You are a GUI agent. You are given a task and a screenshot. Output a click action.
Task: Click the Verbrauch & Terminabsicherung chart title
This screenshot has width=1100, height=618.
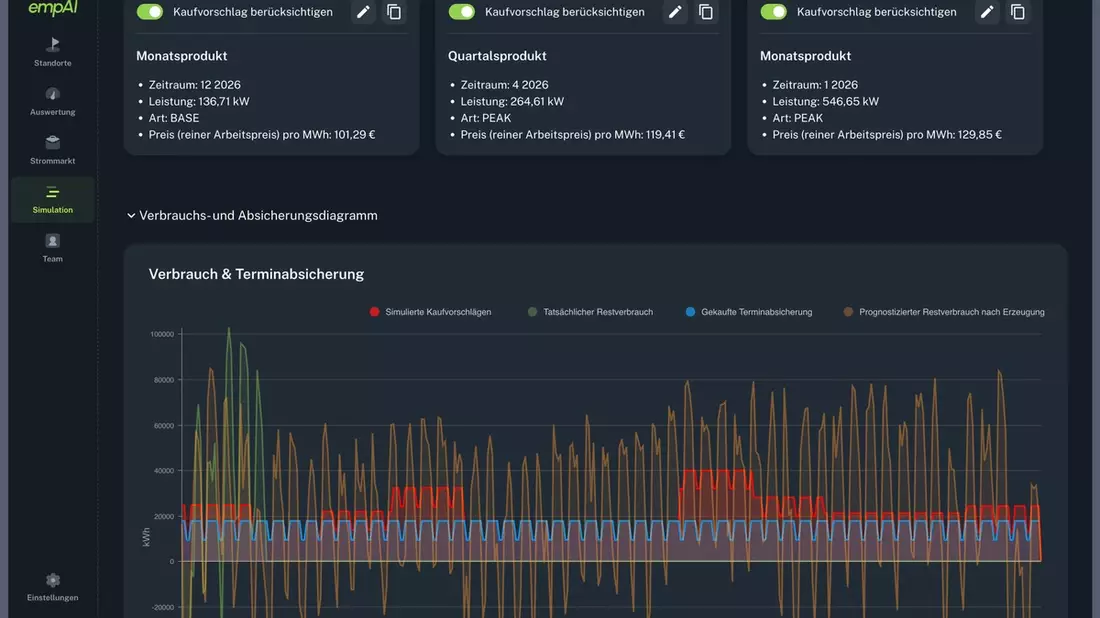click(x=256, y=274)
